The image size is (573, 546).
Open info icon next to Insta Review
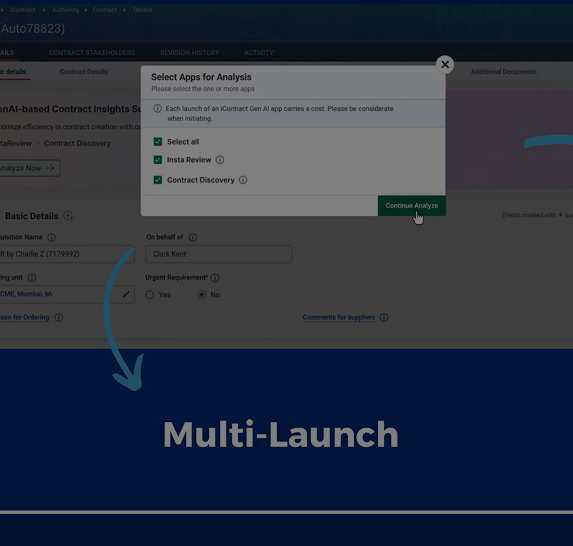click(220, 160)
